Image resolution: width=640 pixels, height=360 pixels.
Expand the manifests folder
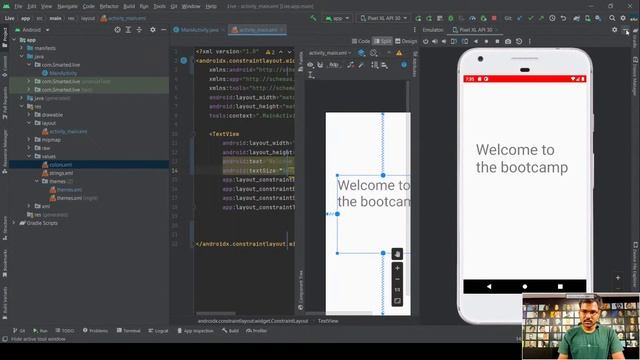coord(22,48)
